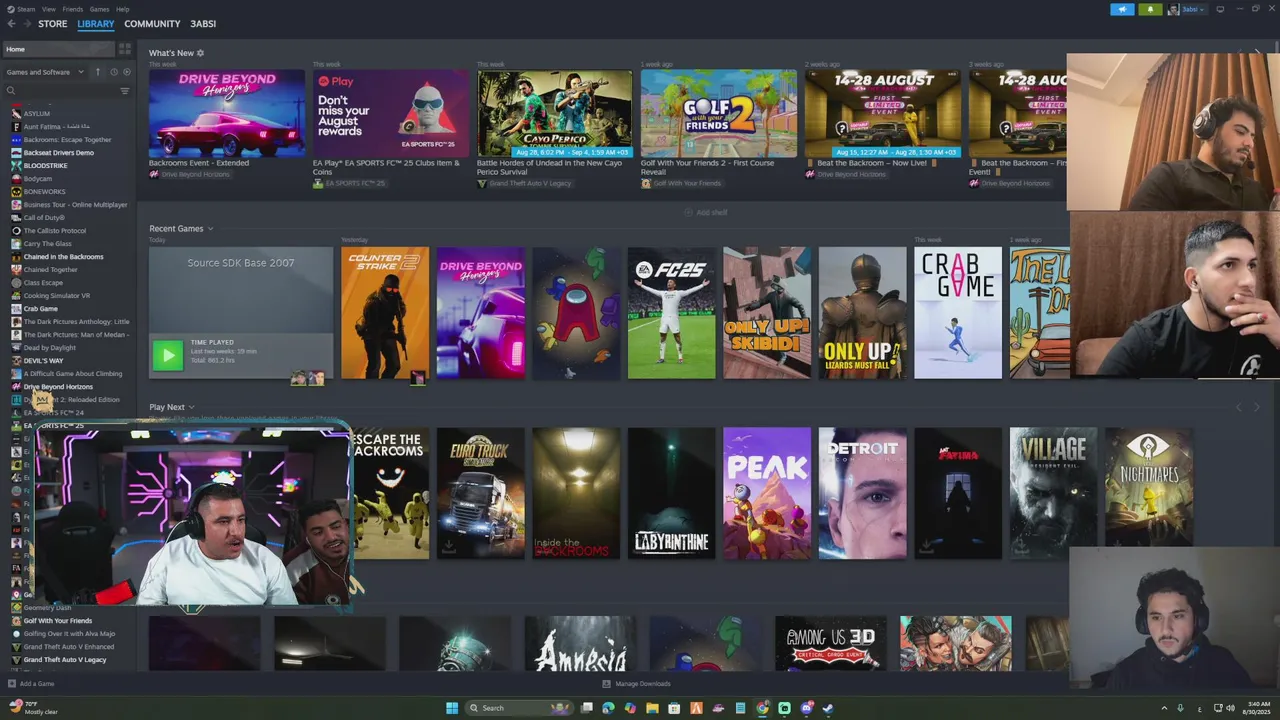The width and height of the screenshot is (1280, 720).
Task: Click the Big Picture mode icon
Action: (1220, 9)
